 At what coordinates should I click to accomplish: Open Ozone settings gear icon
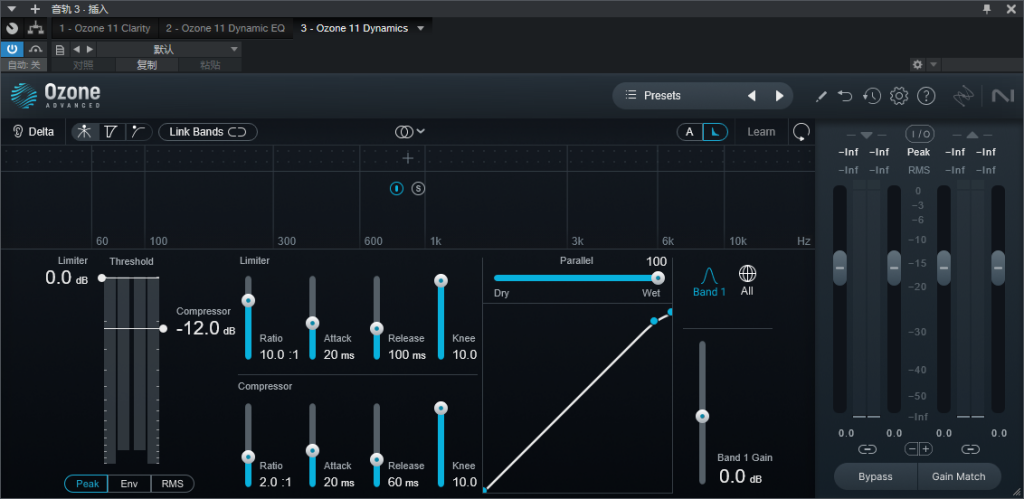899,96
